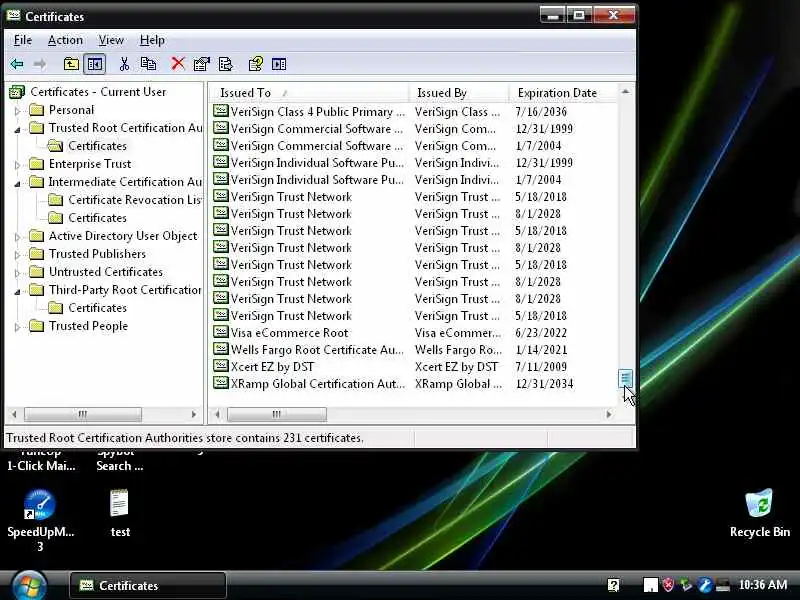
Task: Click the Up one level folder icon
Action: [71, 64]
